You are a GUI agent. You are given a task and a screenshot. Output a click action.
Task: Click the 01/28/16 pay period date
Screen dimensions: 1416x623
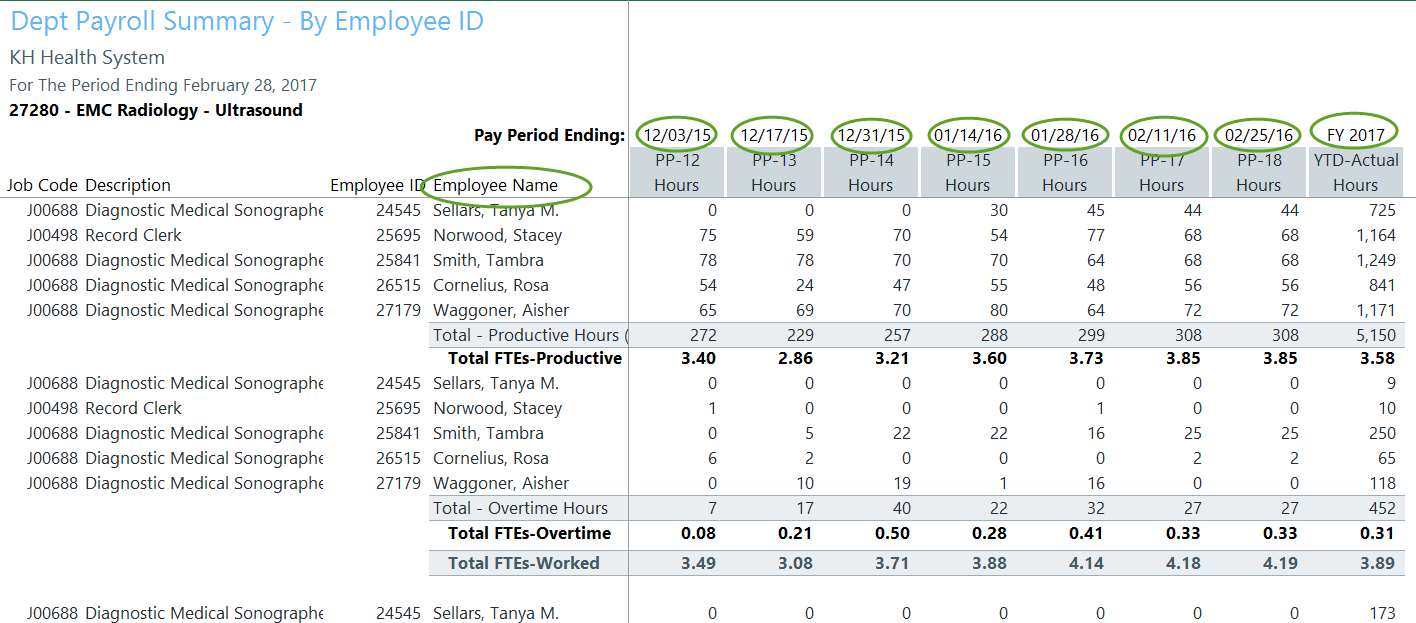pos(1064,135)
